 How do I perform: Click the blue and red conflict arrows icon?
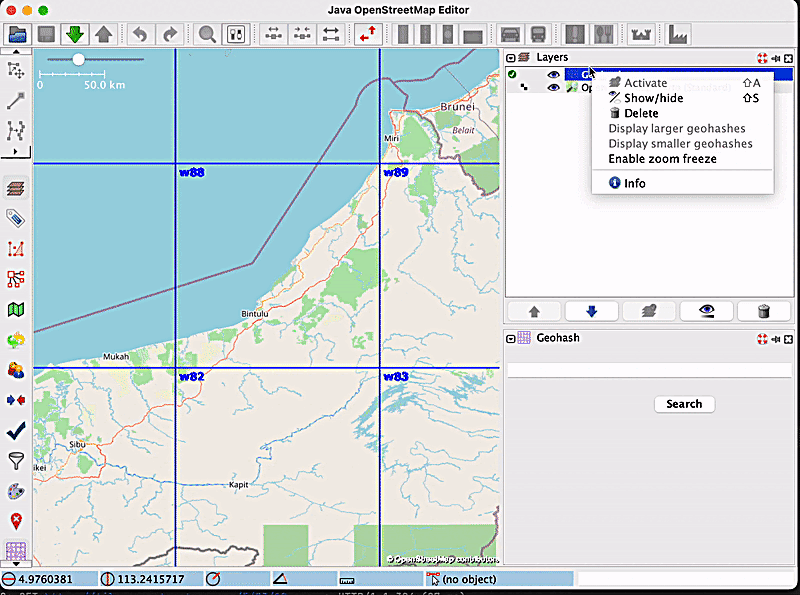(x=16, y=400)
